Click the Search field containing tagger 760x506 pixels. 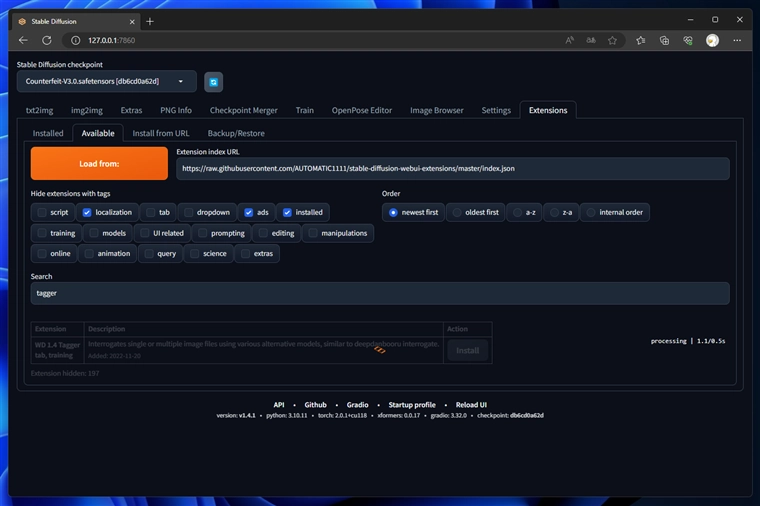coord(380,293)
